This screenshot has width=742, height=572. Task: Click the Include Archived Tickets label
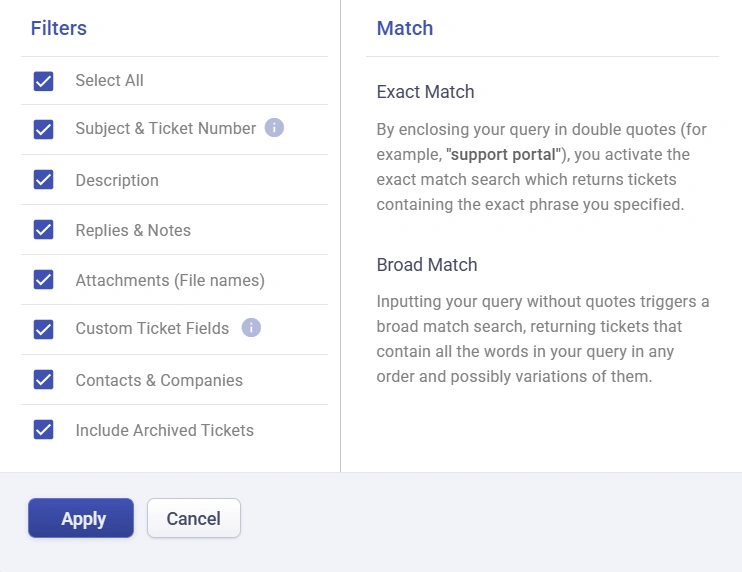click(x=165, y=430)
